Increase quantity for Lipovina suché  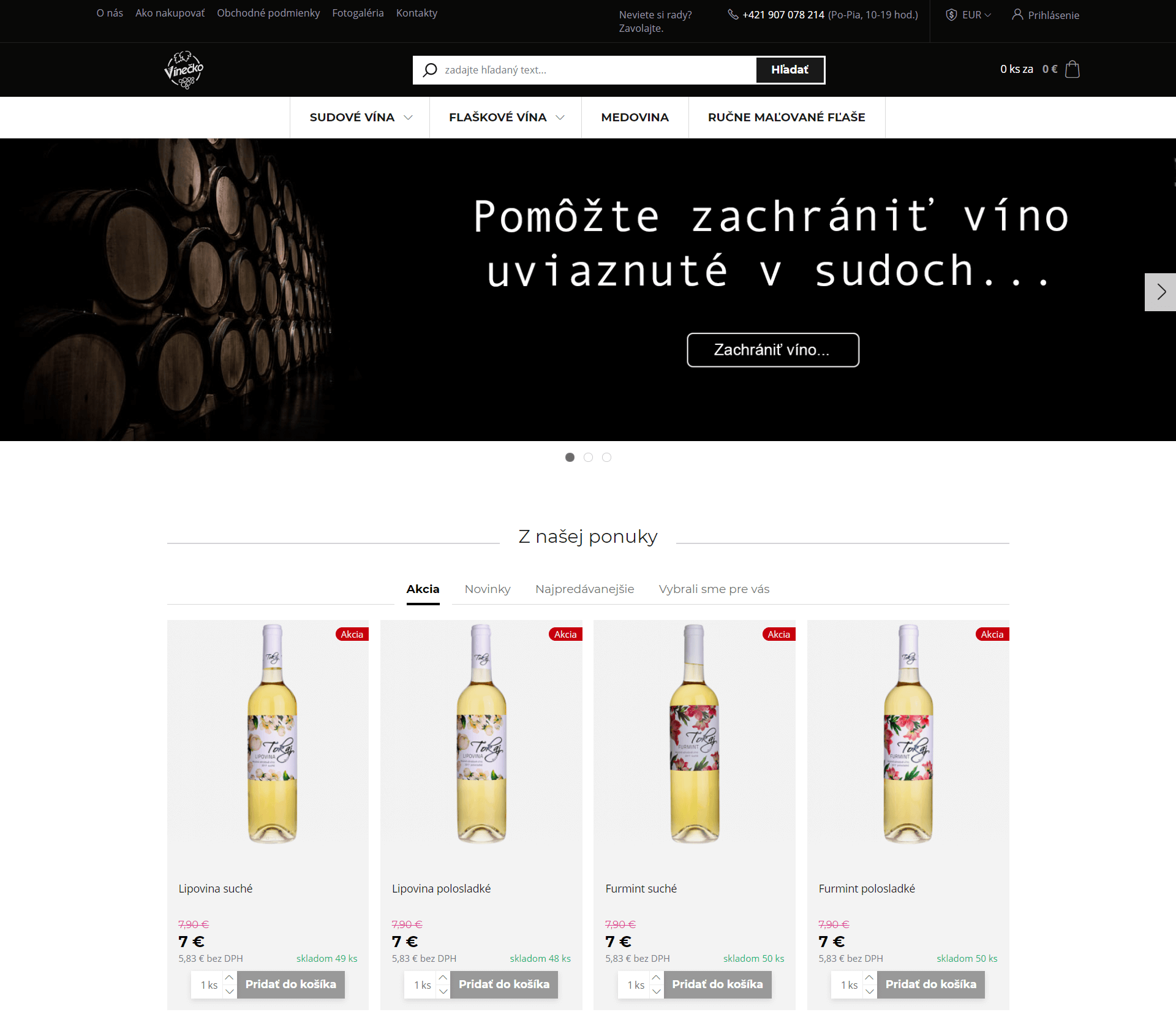(x=229, y=978)
